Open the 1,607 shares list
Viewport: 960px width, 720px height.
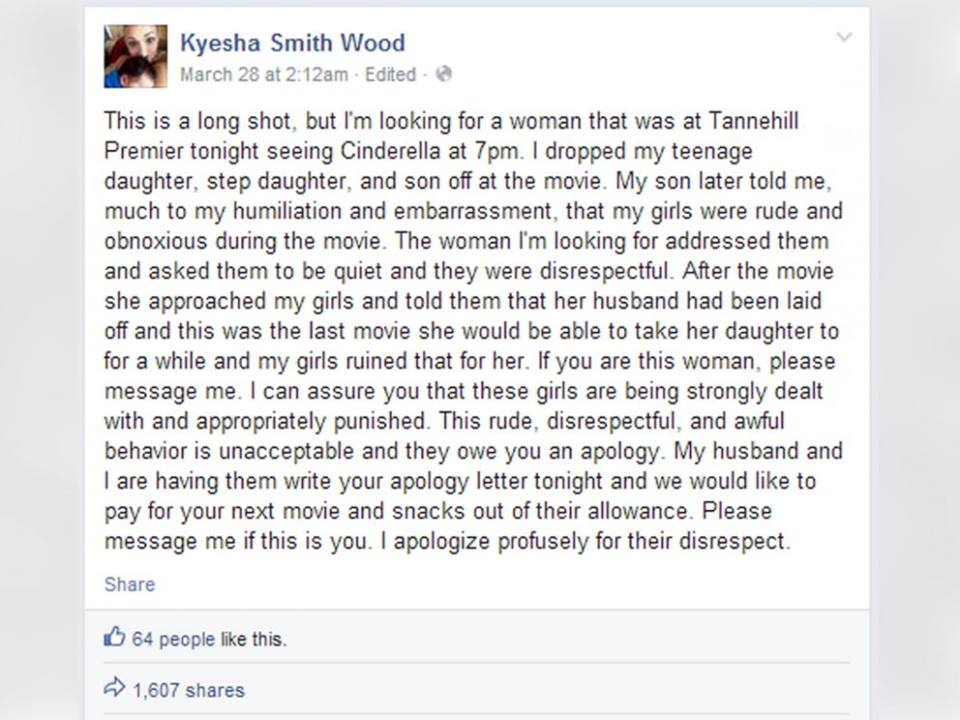click(188, 690)
